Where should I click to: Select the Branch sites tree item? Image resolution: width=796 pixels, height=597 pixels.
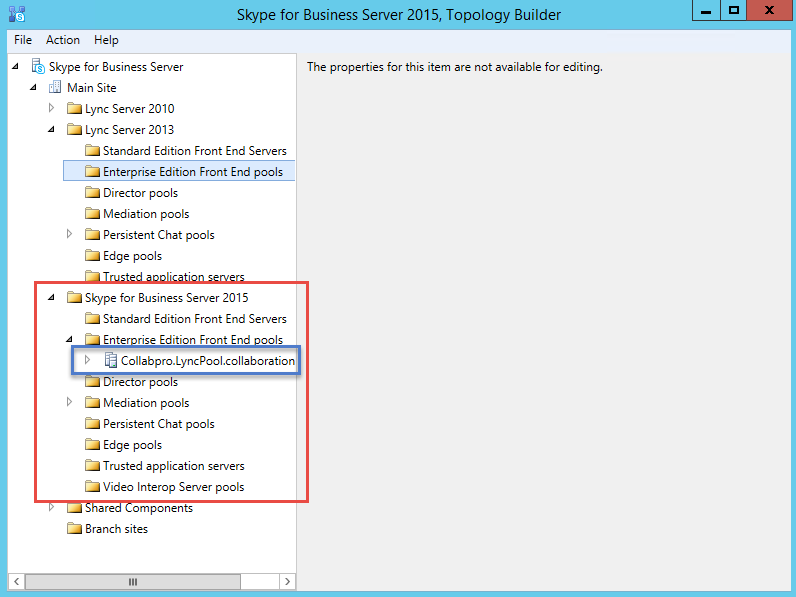pos(116,528)
